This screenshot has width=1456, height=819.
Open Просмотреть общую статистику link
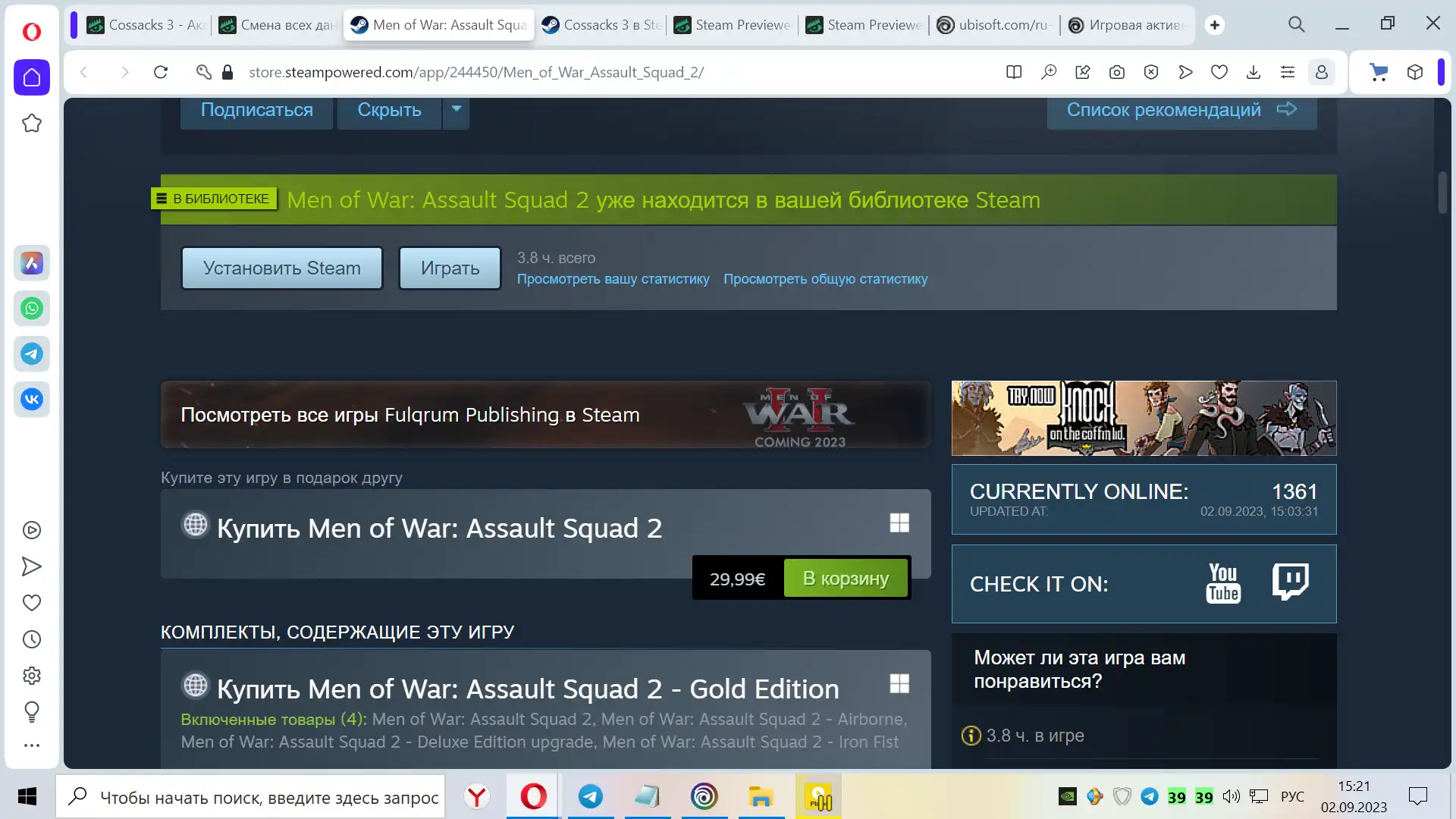coord(825,279)
